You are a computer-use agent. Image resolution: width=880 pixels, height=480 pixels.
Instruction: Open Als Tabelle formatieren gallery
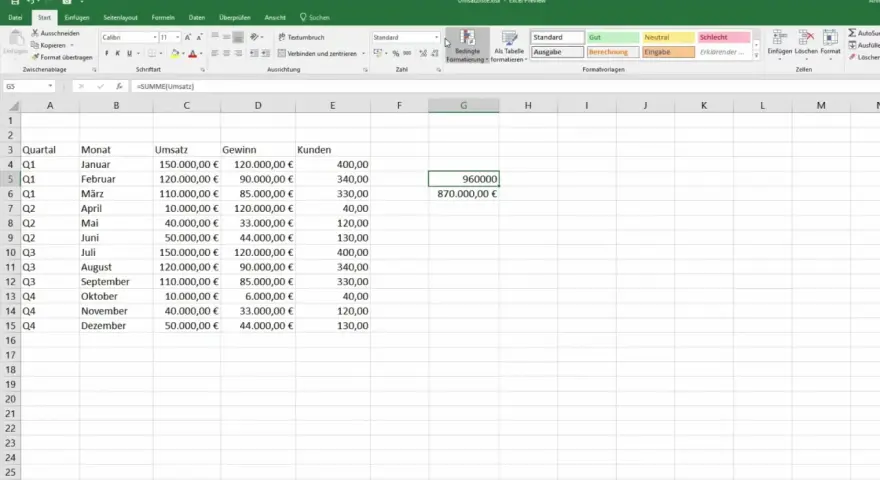(x=509, y=46)
